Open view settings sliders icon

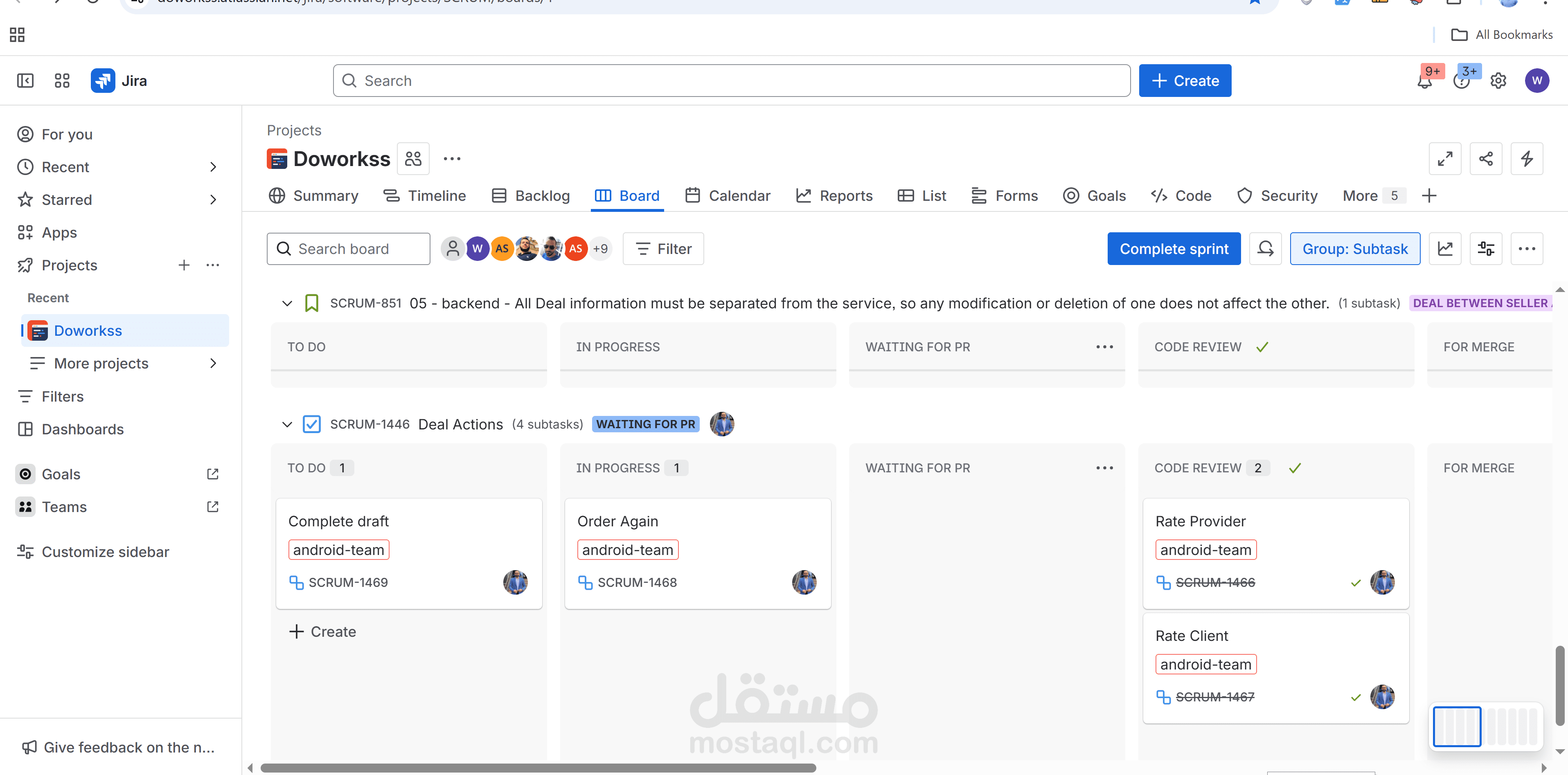pyautogui.click(x=1485, y=249)
